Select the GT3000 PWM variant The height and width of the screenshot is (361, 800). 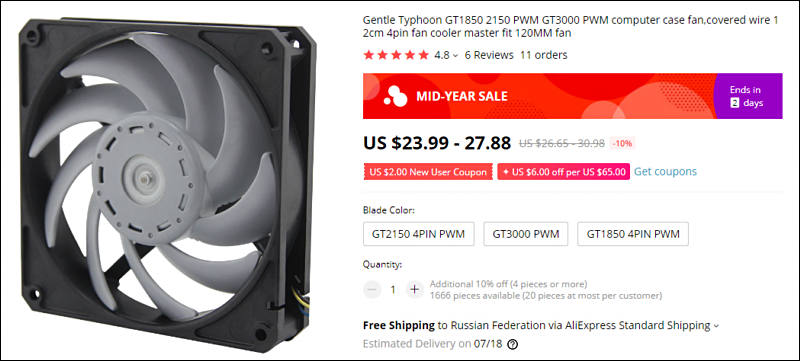526,234
